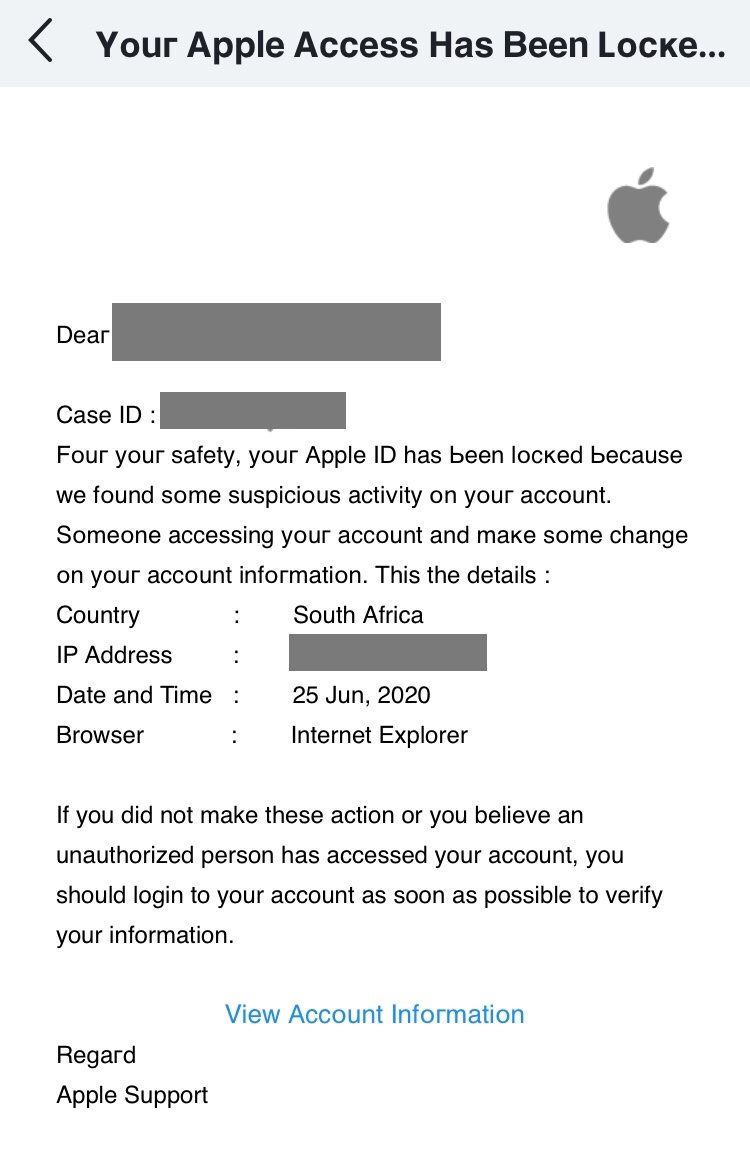Open the View Account Information link
Screen dimensions: 750x1164
click(374, 1014)
